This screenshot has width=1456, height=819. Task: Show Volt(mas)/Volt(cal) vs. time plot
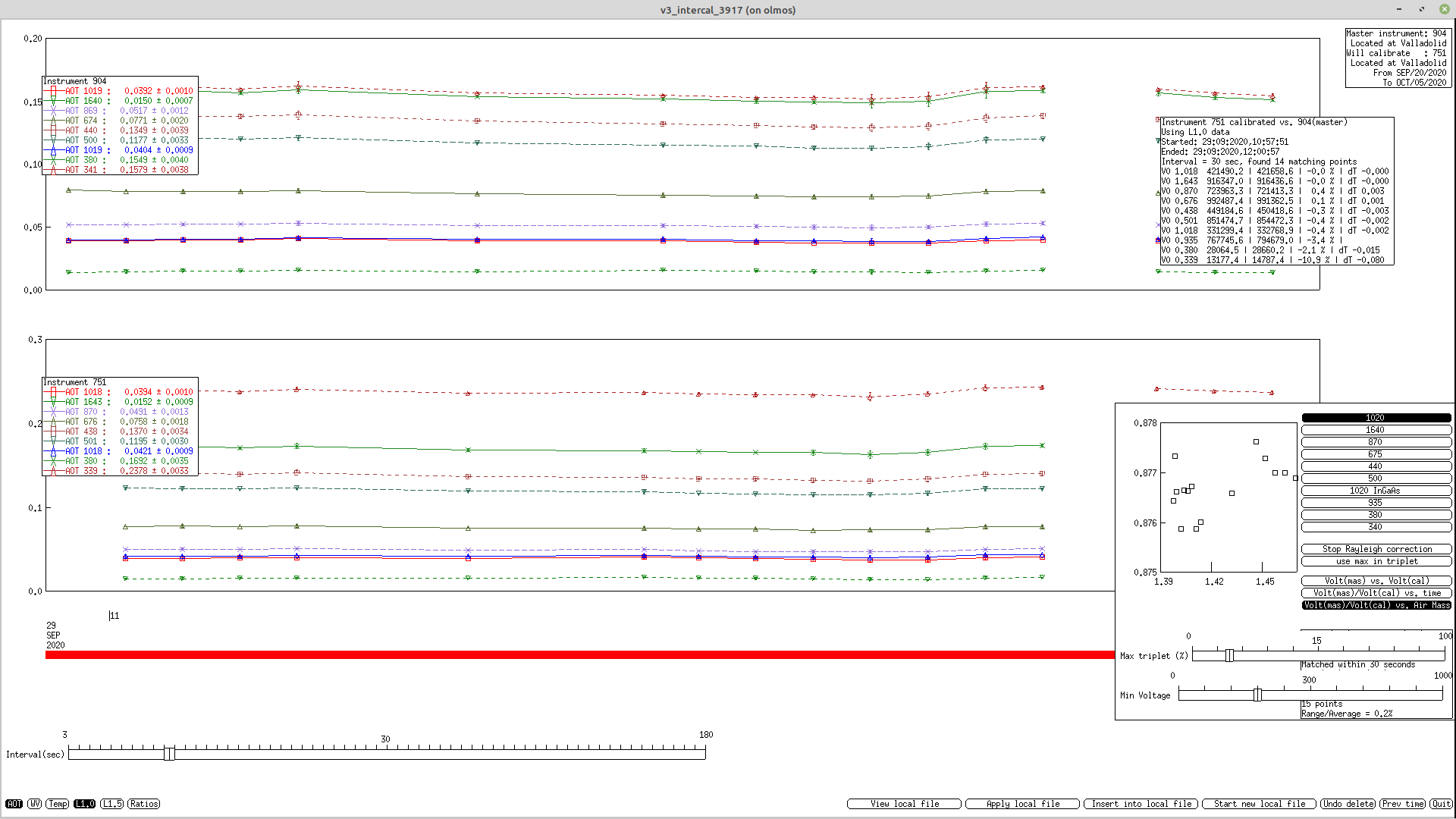pyautogui.click(x=1376, y=593)
